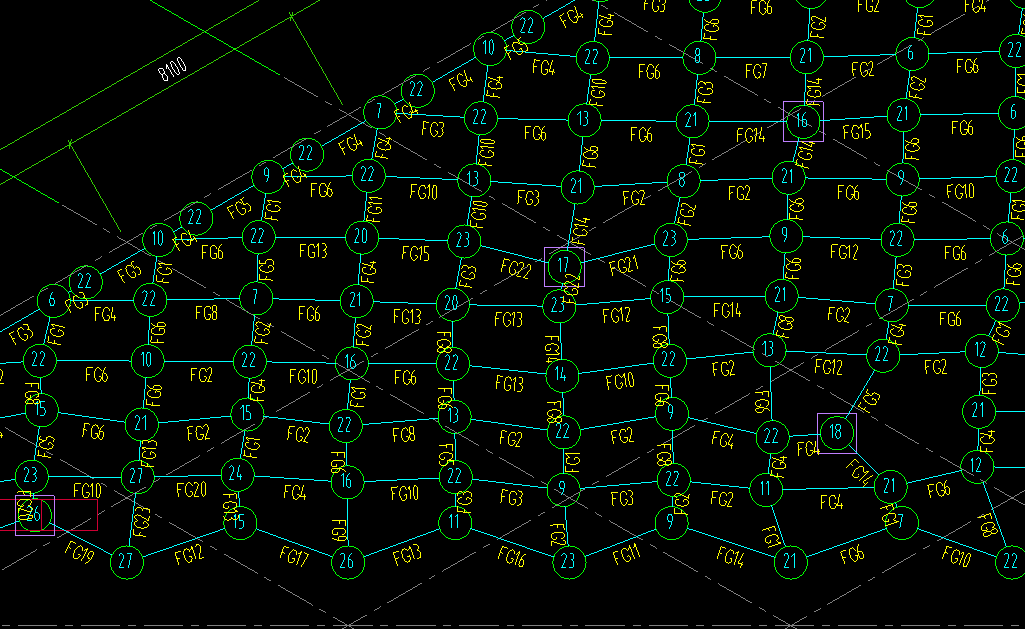Select node 26 between FG17 and FG13
Image resolution: width=1025 pixels, height=629 pixels.
click(x=347, y=561)
